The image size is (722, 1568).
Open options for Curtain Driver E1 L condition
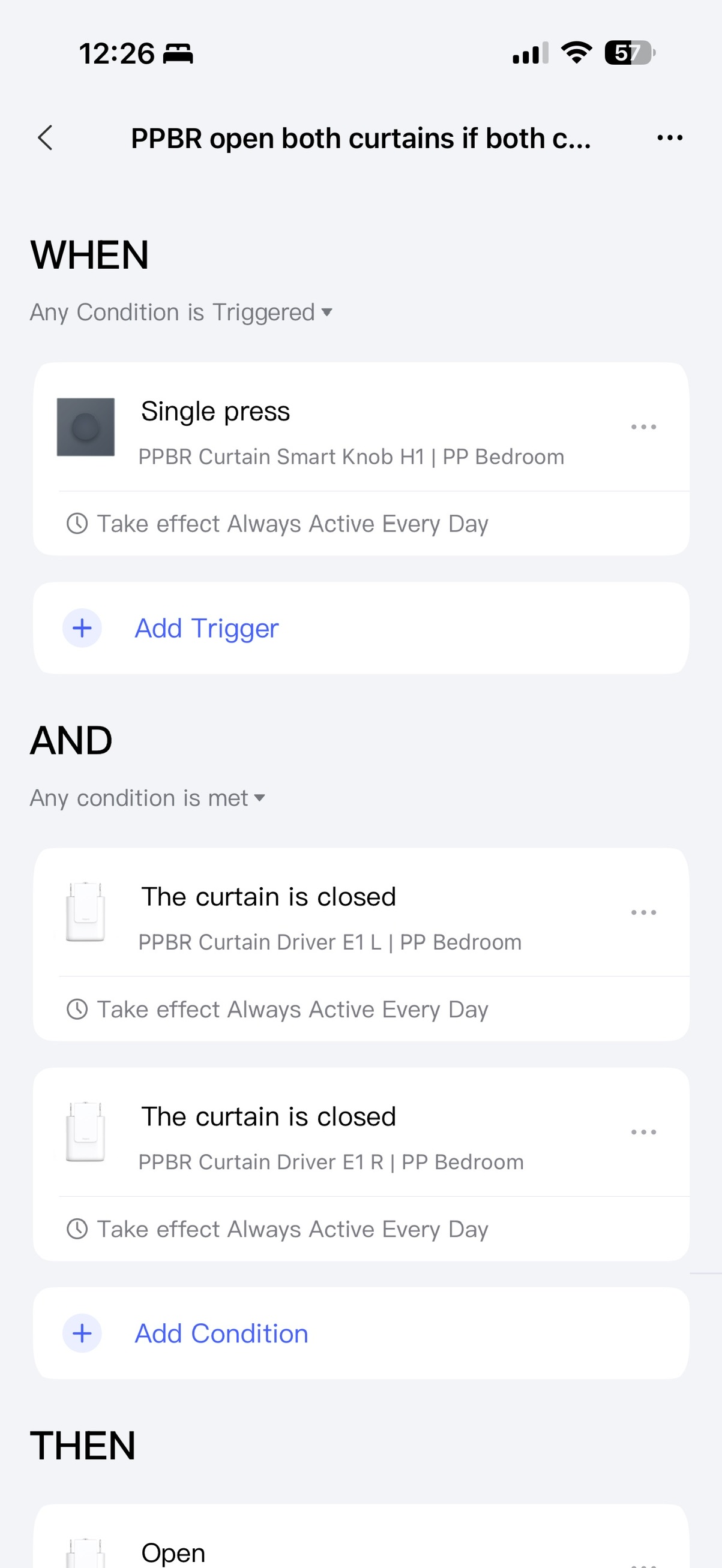point(643,912)
